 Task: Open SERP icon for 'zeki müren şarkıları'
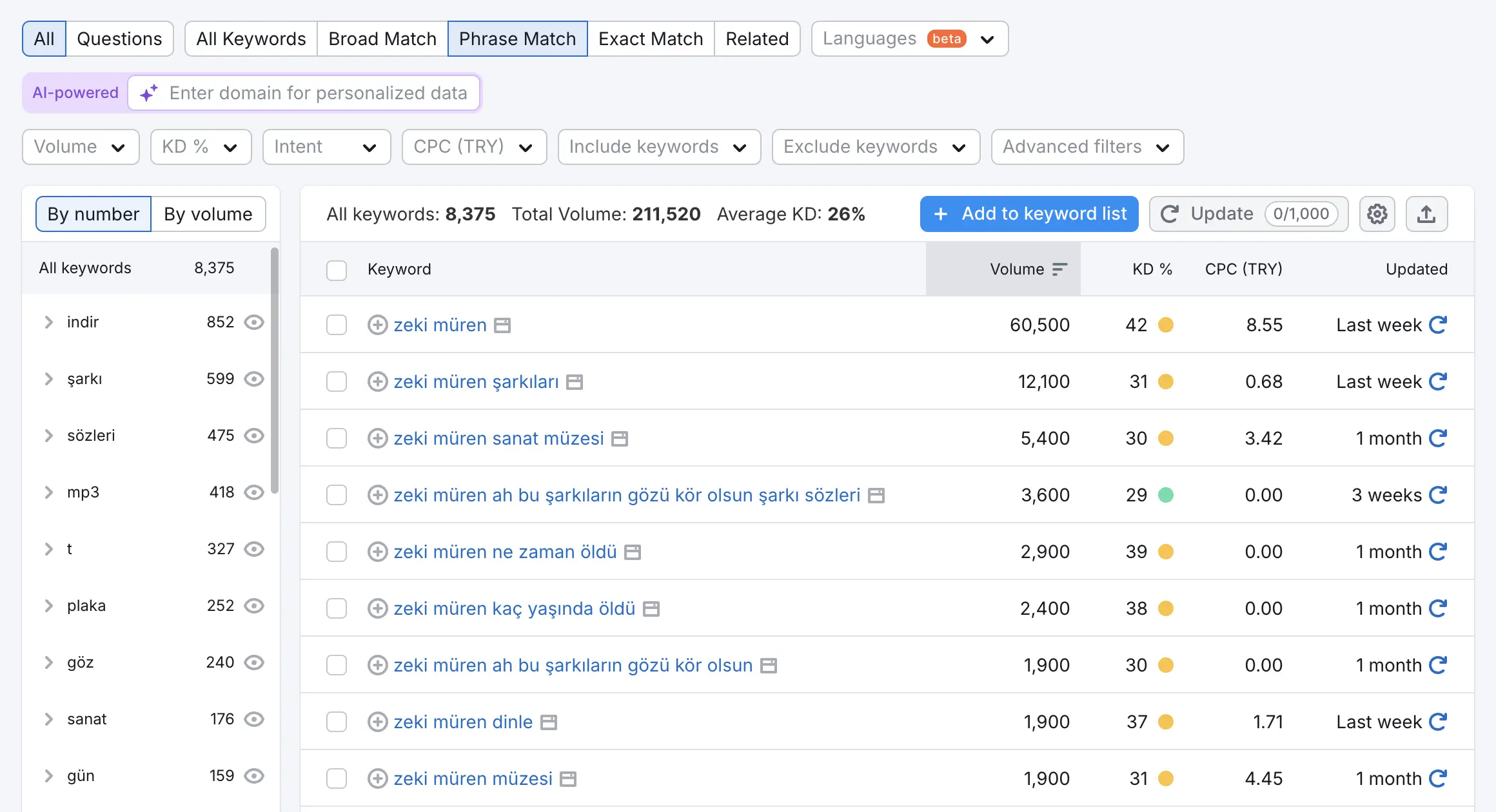point(574,382)
